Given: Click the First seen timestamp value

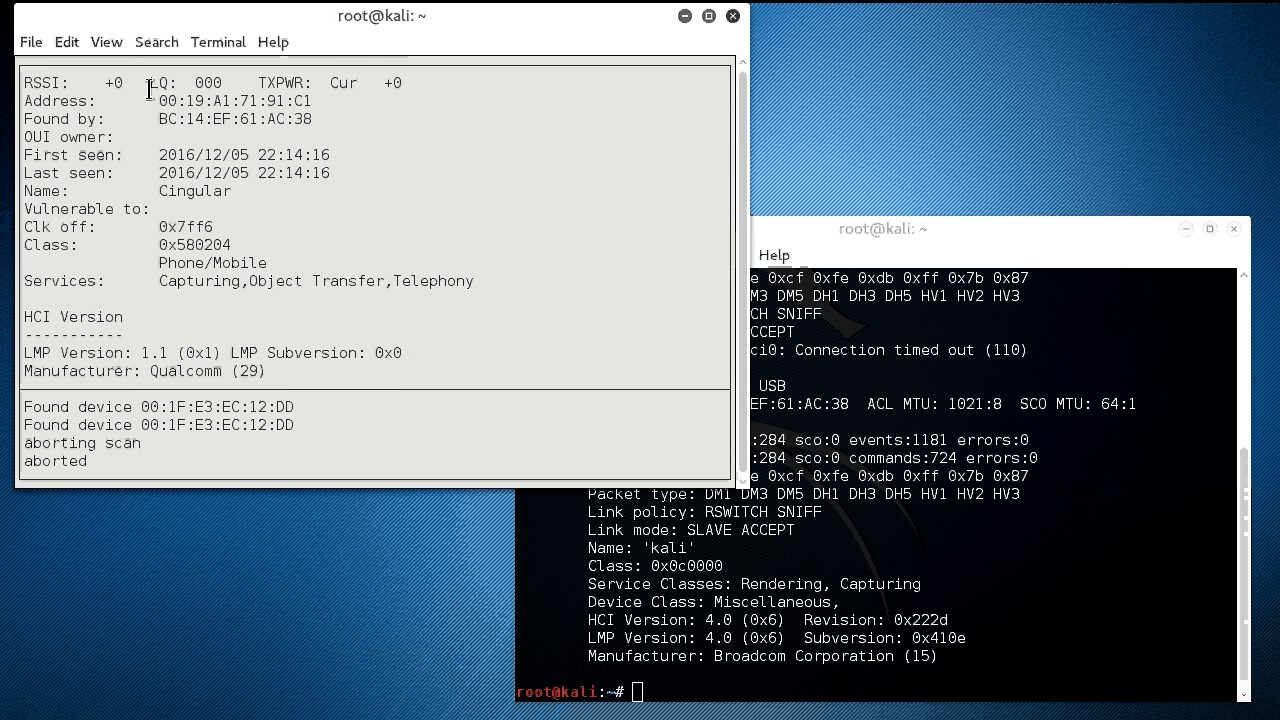Looking at the screenshot, I should (x=244, y=155).
